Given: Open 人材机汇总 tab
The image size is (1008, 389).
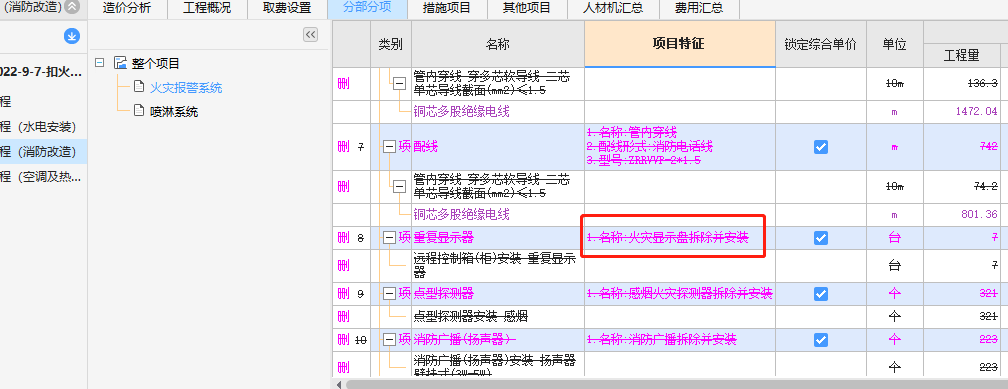Looking at the screenshot, I should (612, 8).
